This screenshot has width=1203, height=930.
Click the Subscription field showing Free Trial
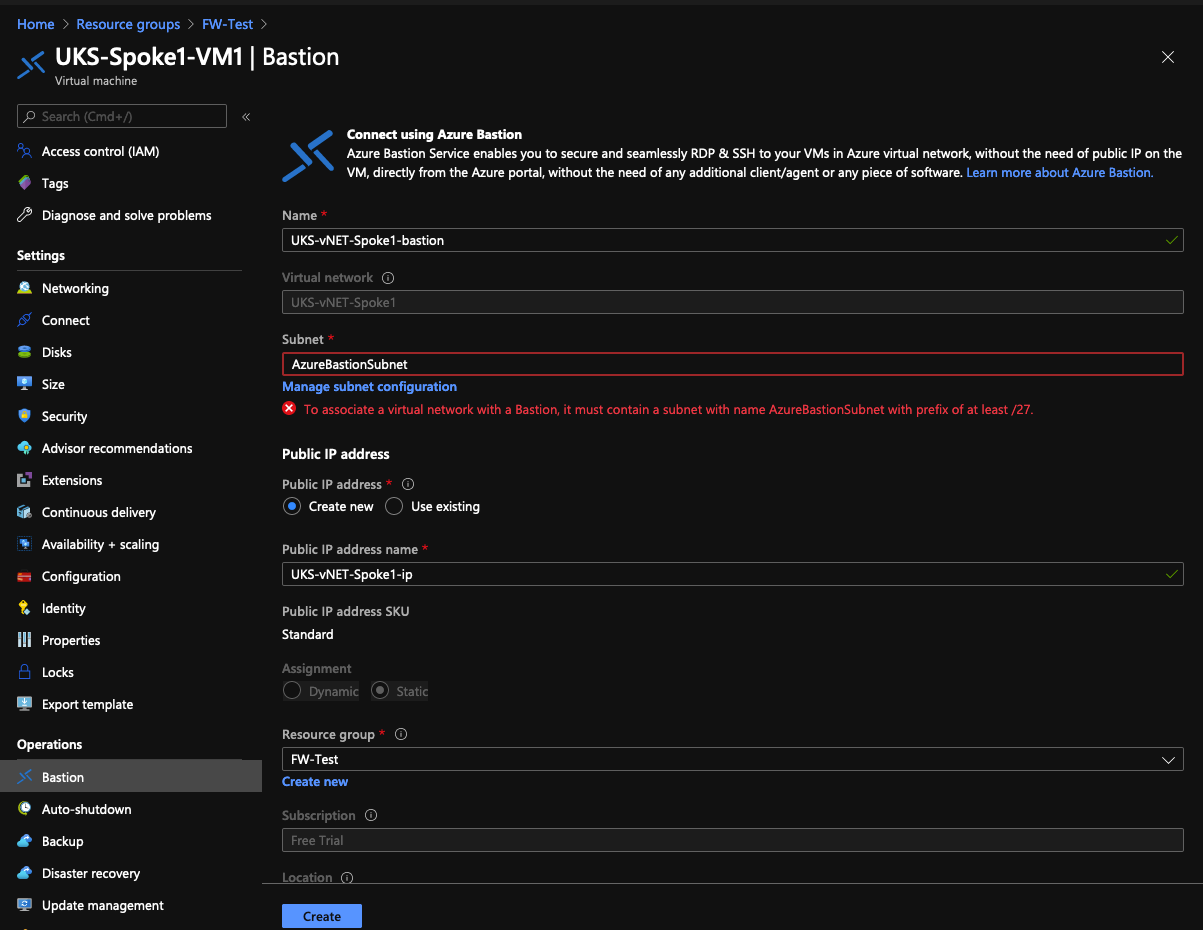(x=733, y=840)
